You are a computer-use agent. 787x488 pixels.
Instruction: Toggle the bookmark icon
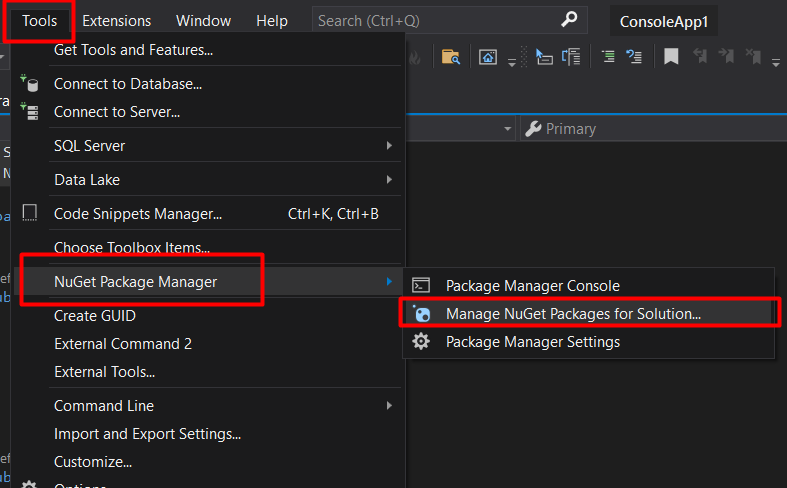pyautogui.click(x=671, y=57)
